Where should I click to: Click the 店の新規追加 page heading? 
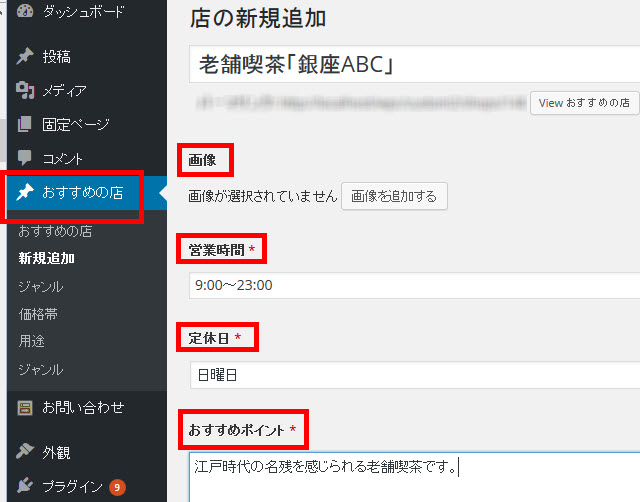point(258,19)
